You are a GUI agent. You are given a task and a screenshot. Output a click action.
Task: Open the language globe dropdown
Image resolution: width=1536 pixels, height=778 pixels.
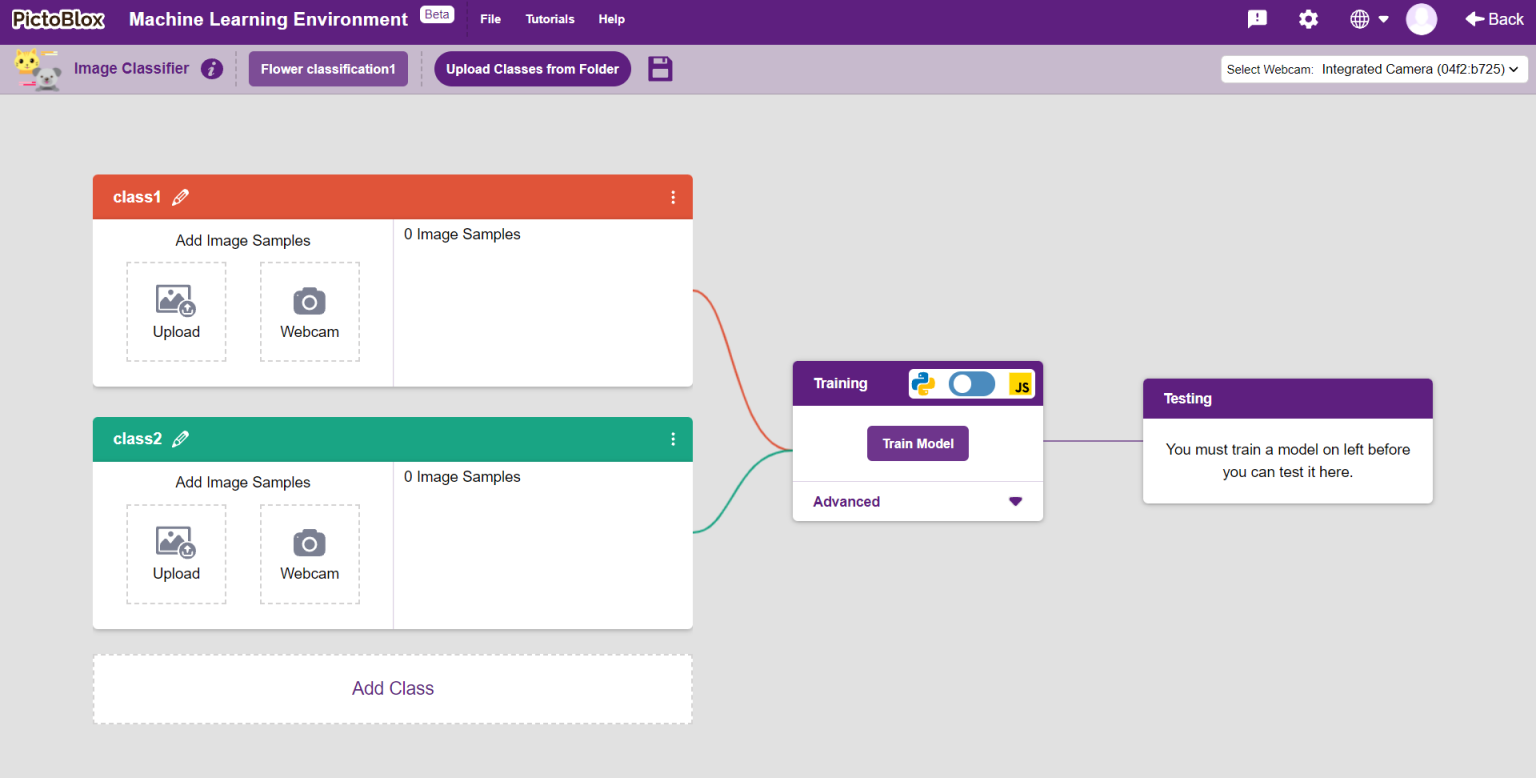1368,19
